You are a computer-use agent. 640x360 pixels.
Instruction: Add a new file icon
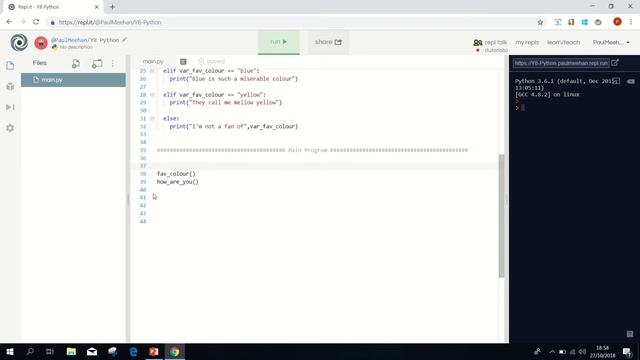point(76,64)
